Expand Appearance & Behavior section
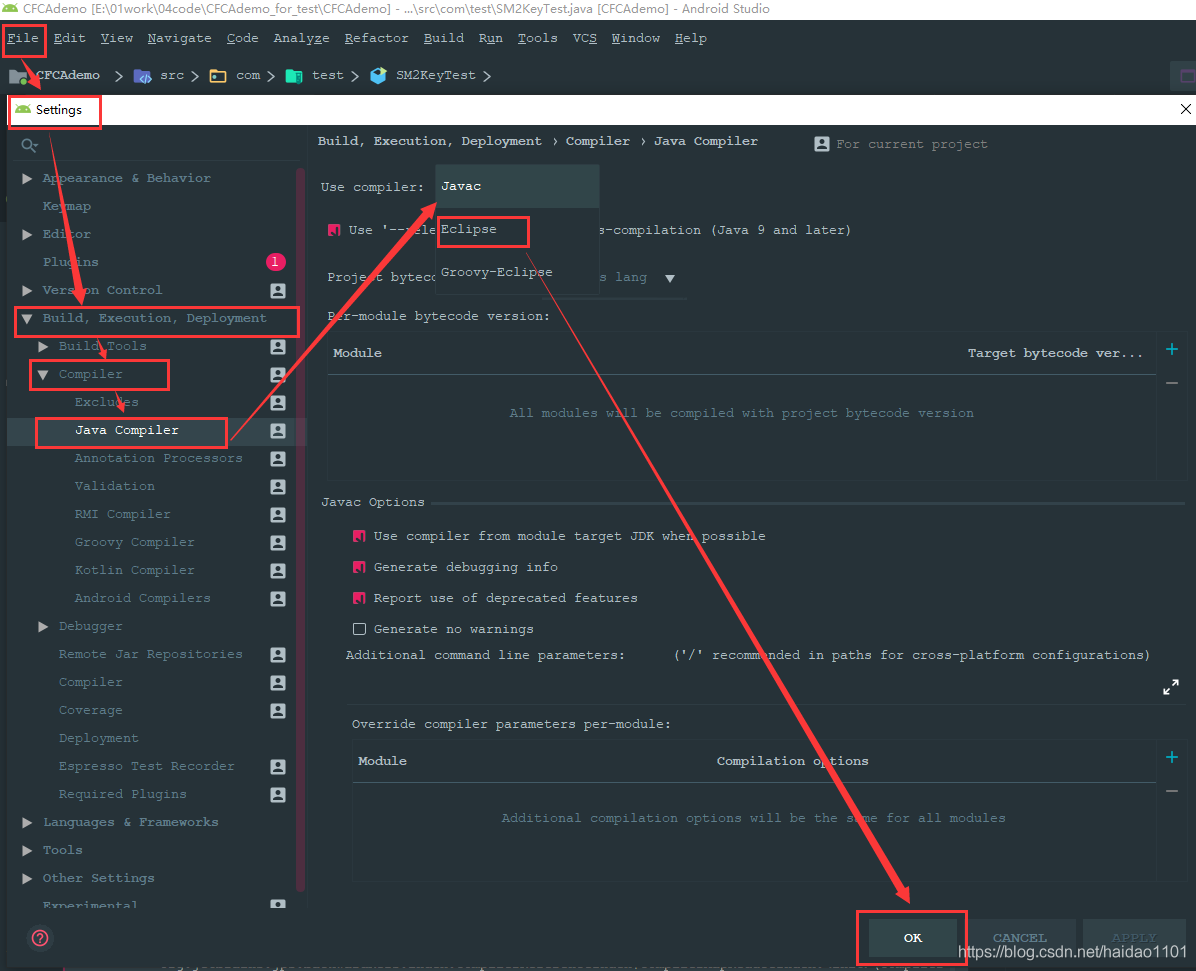 tap(27, 178)
